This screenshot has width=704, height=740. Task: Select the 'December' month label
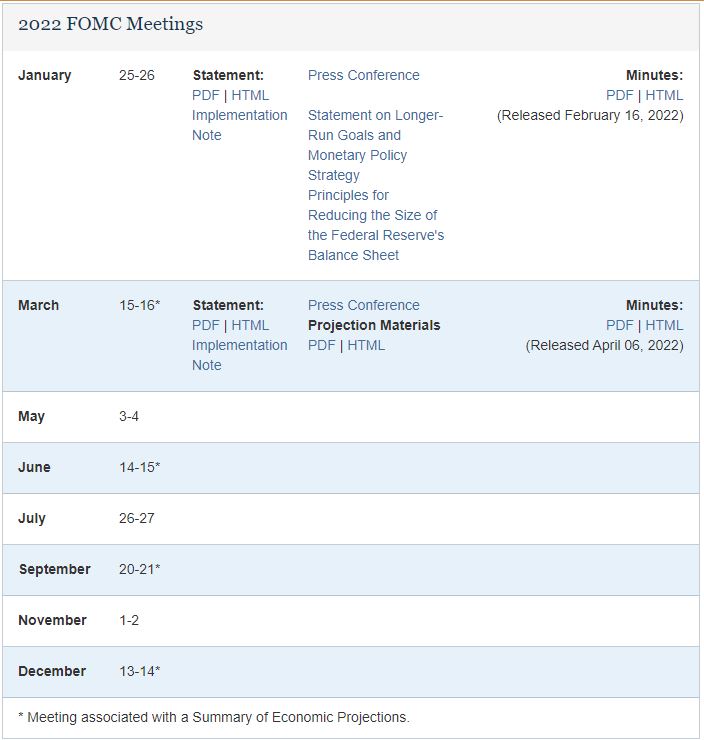(x=52, y=671)
